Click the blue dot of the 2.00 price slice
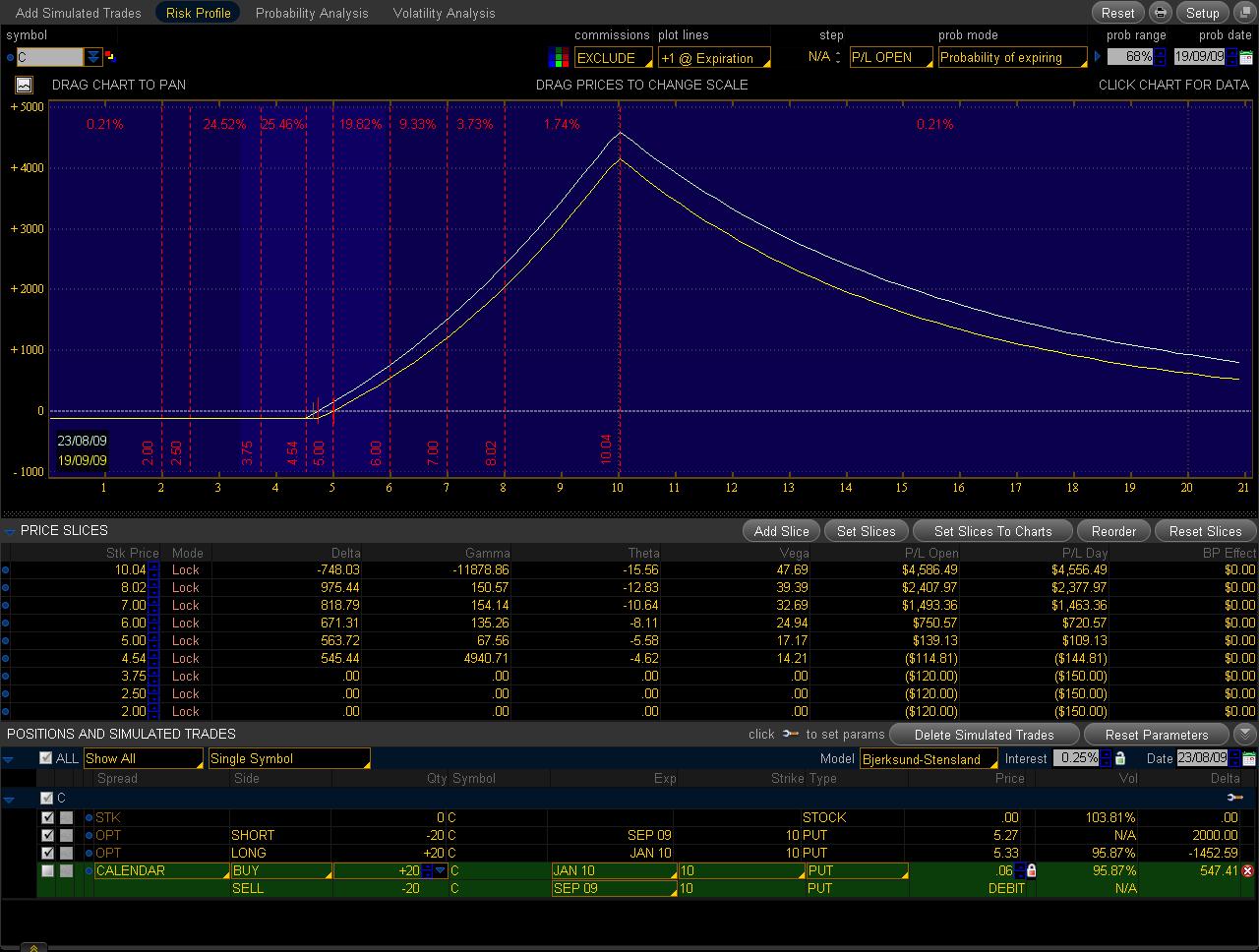This screenshot has width=1259, height=952. pyautogui.click(x=6, y=711)
